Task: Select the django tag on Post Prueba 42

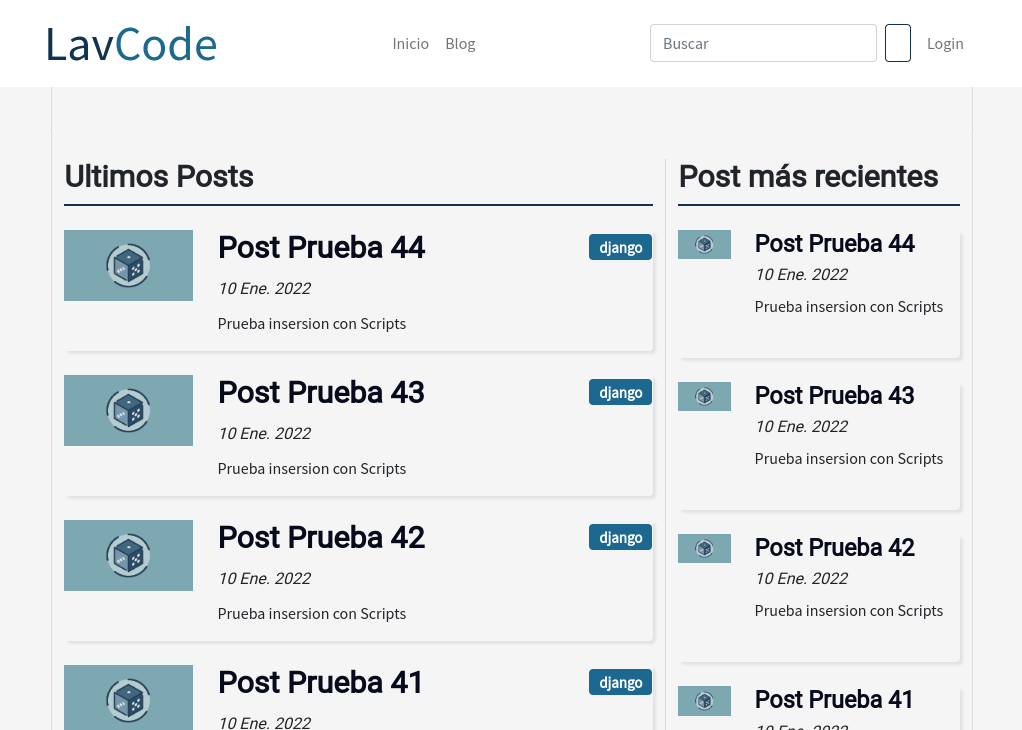Action: tap(620, 537)
